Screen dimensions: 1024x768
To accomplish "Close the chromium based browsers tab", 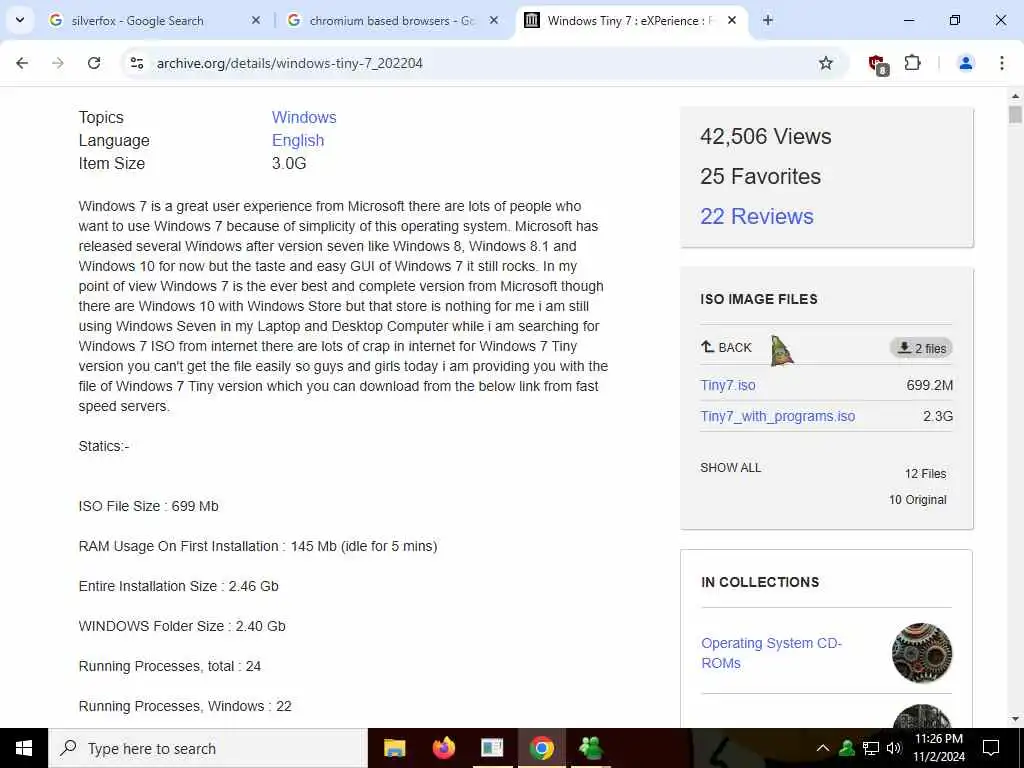I will pos(494,20).
